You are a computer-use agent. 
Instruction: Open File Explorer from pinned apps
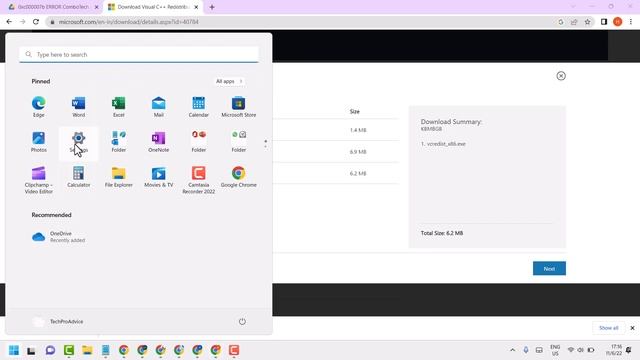118,177
